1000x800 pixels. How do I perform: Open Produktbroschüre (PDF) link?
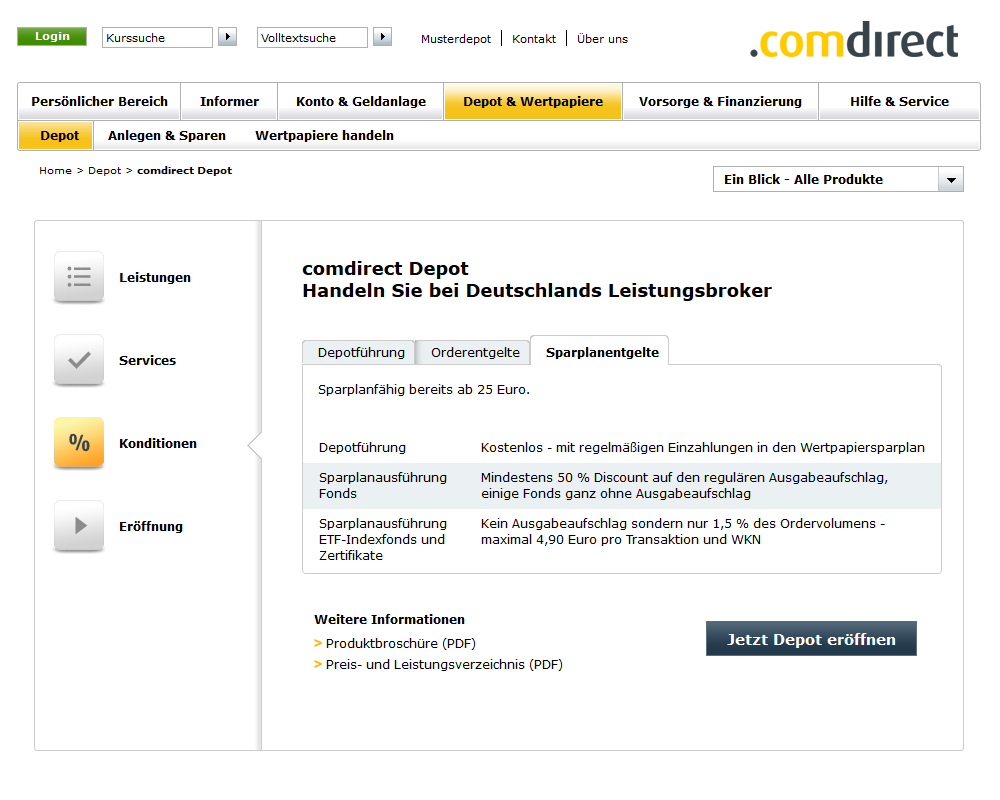[x=401, y=643]
